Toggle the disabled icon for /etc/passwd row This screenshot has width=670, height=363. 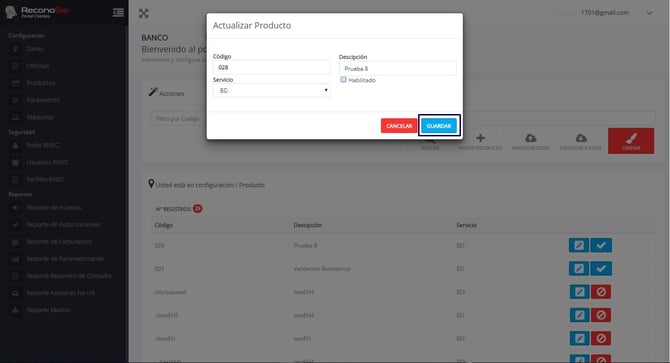(x=601, y=292)
